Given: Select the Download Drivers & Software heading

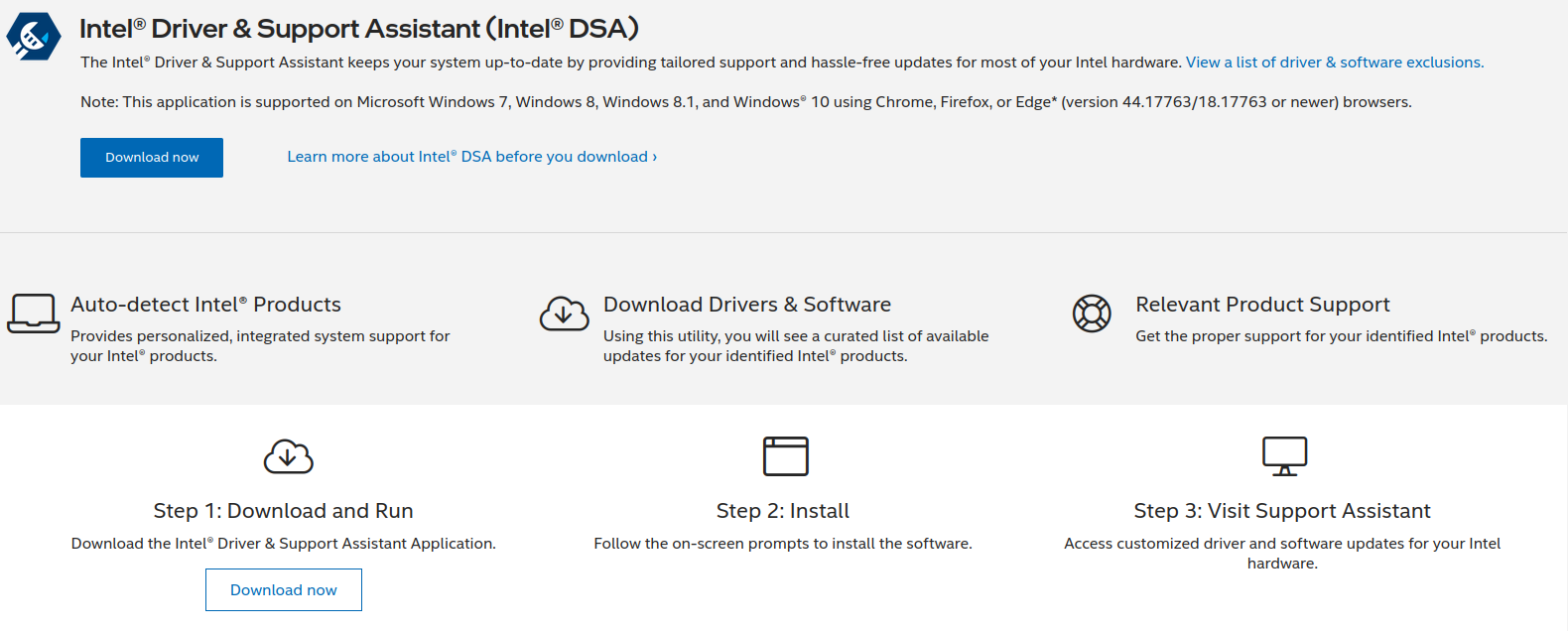Looking at the screenshot, I should point(747,305).
